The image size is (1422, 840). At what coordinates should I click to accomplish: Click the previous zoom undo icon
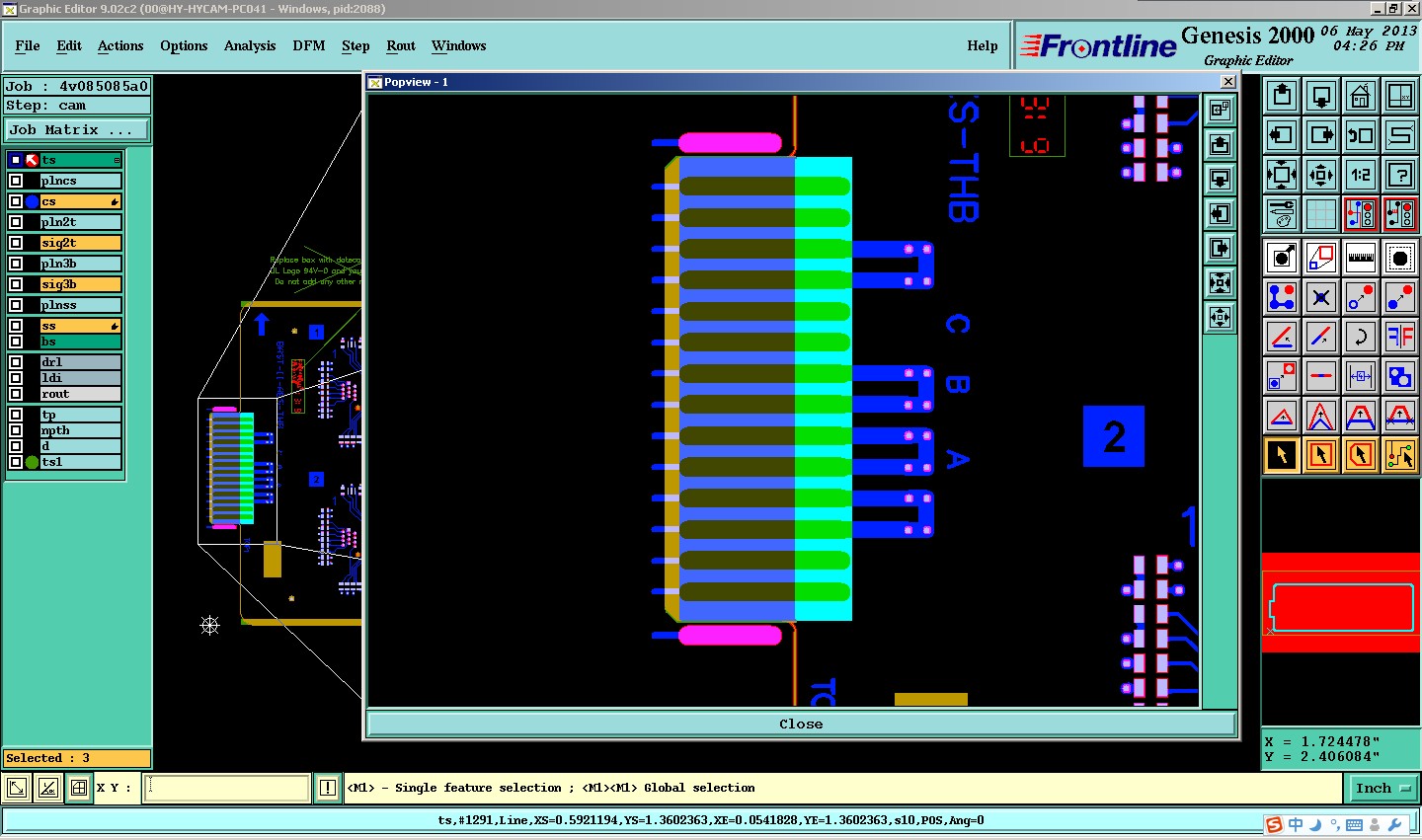[x=1361, y=135]
